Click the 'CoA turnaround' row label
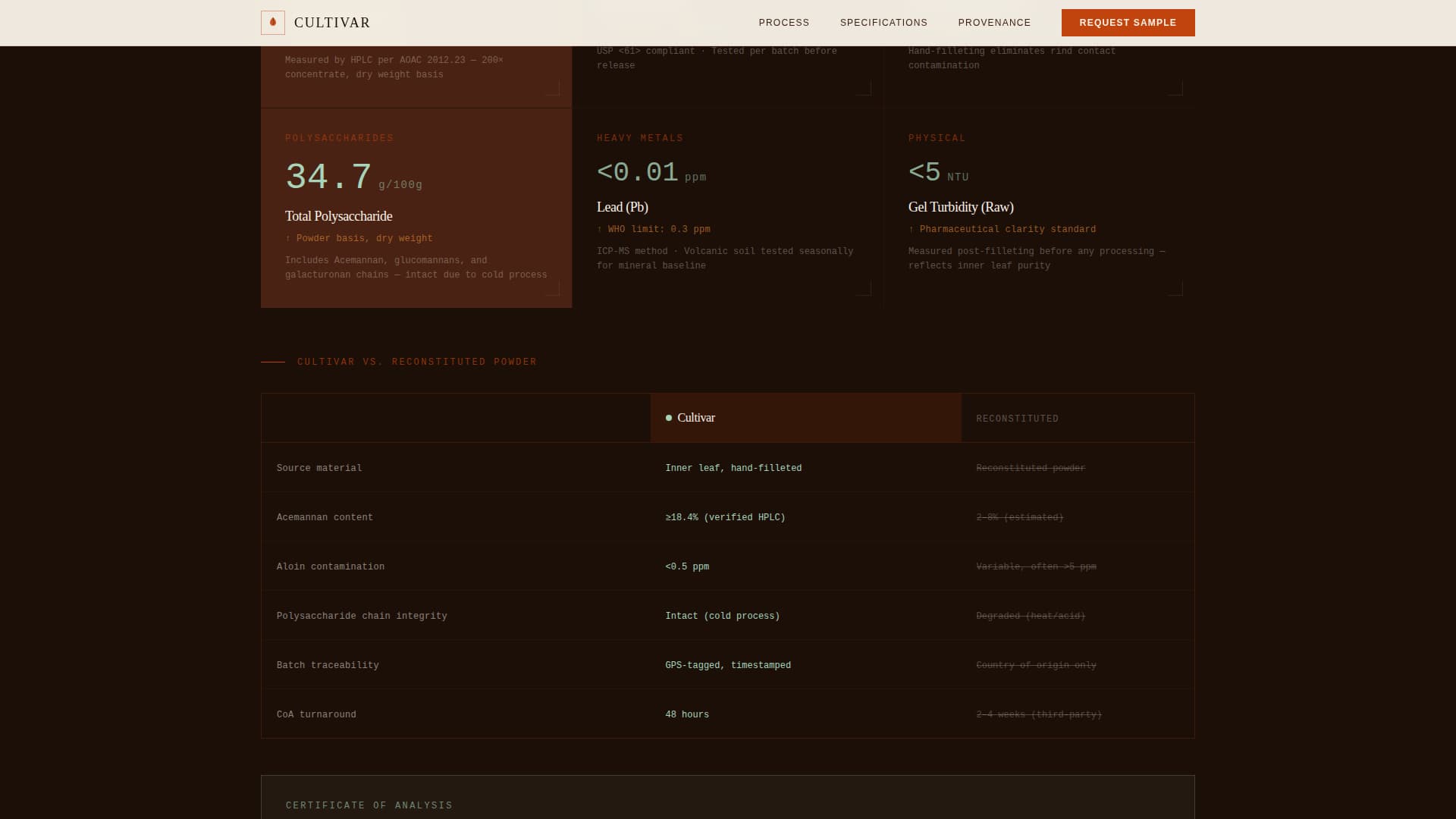Image resolution: width=1456 pixels, height=819 pixels. pos(316,714)
